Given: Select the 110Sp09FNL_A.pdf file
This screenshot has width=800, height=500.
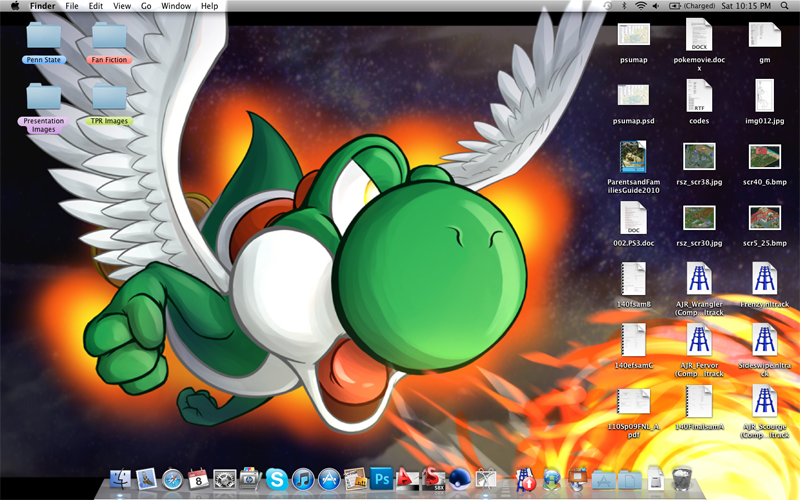Looking at the screenshot, I should 634,413.
